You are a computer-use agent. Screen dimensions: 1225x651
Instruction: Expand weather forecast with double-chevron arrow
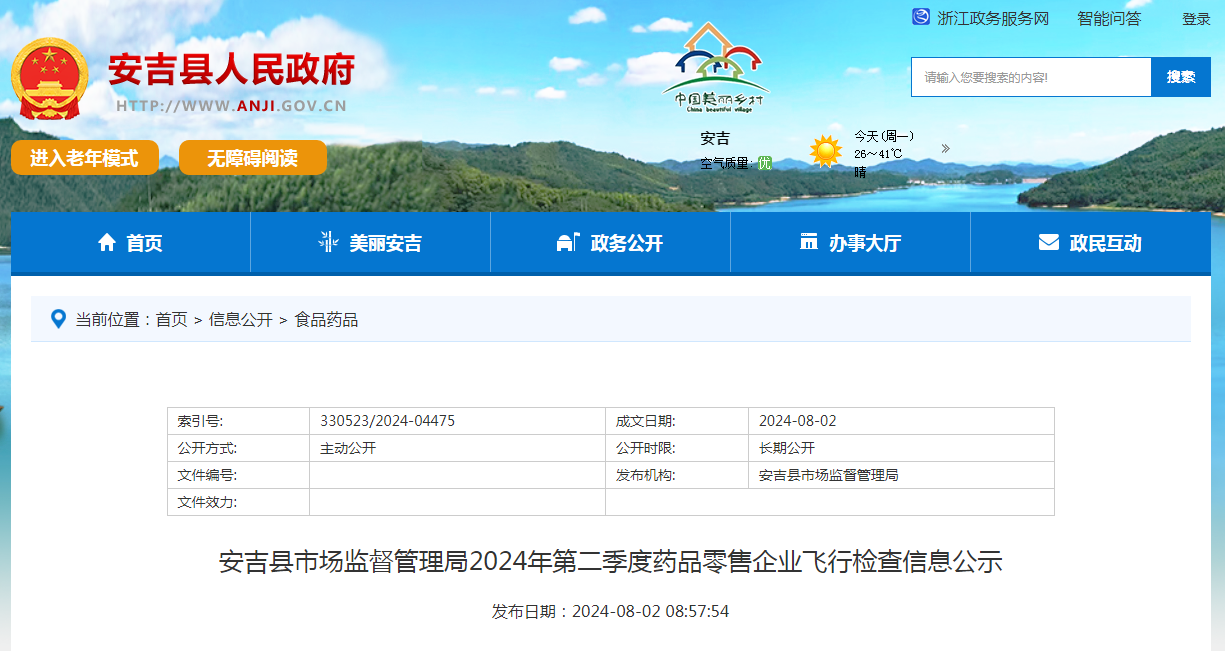945,149
